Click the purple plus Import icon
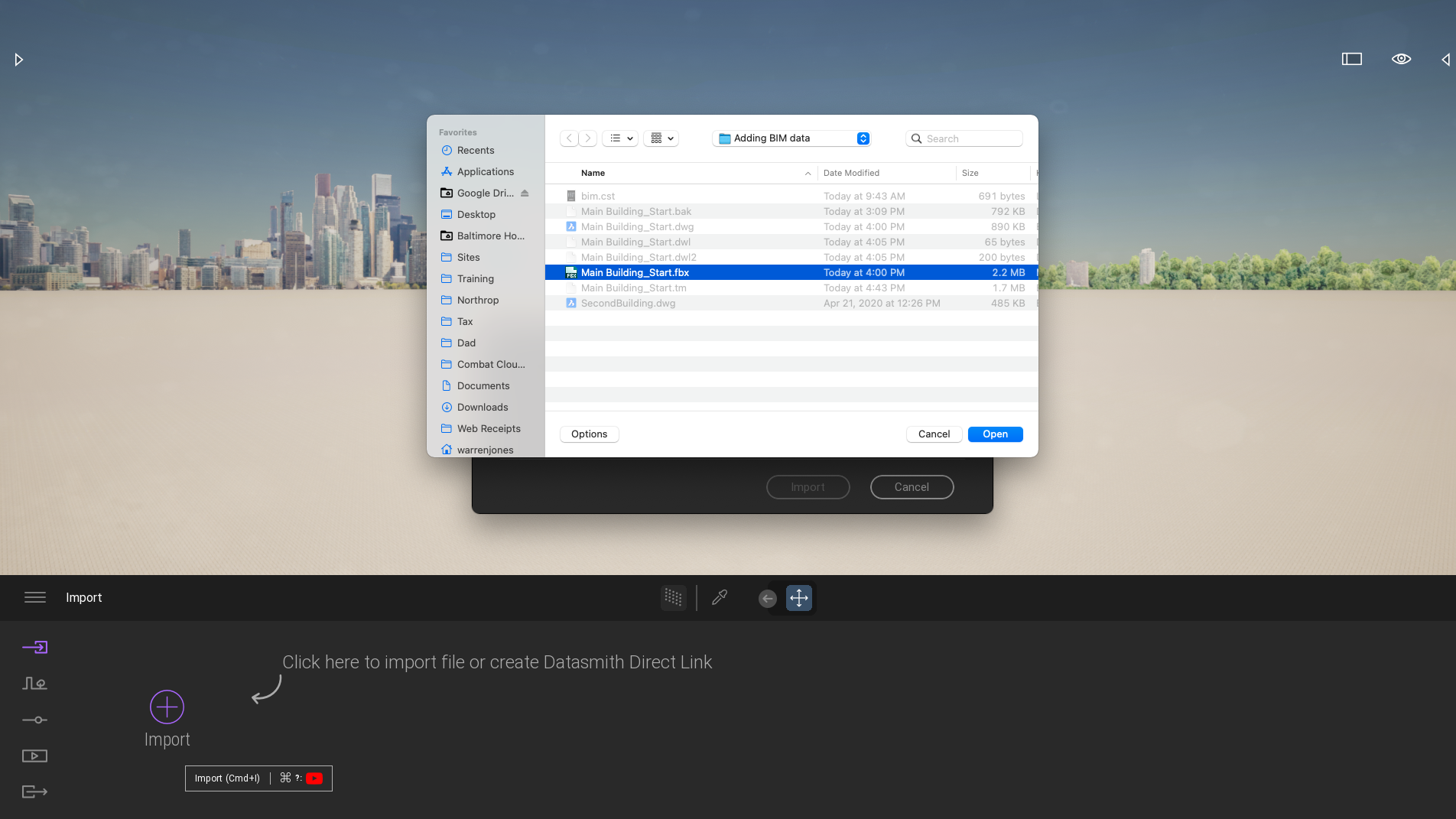Viewport: 1456px width, 819px height. [167, 707]
